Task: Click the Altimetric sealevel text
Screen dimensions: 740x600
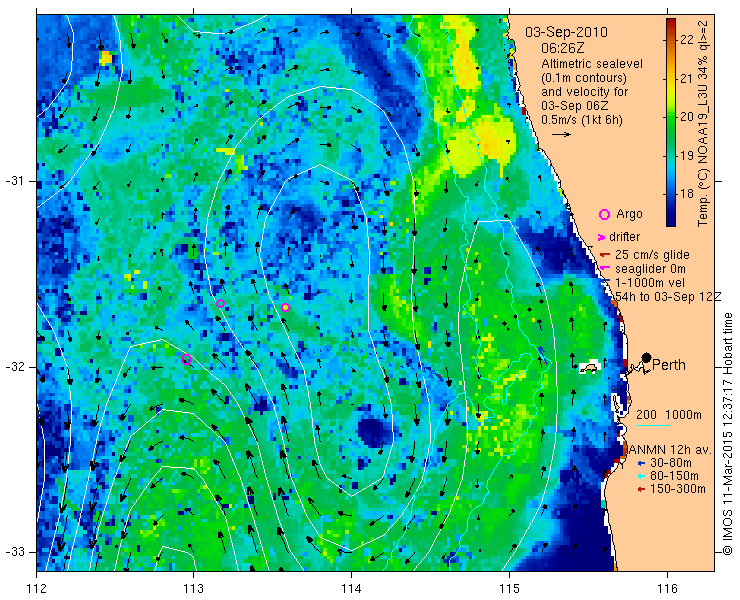Action: [592, 63]
